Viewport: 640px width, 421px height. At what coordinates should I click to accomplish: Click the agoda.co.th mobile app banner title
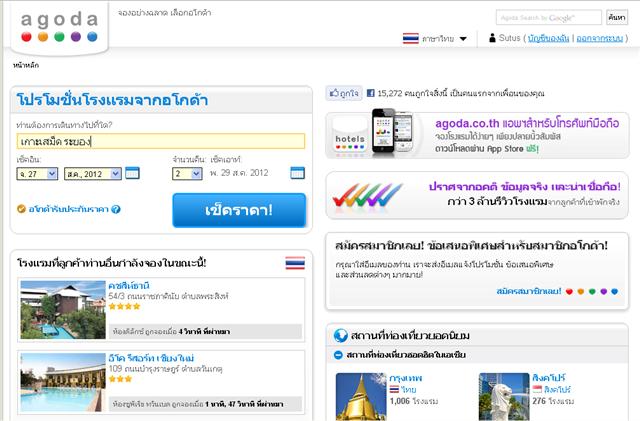click(x=527, y=123)
